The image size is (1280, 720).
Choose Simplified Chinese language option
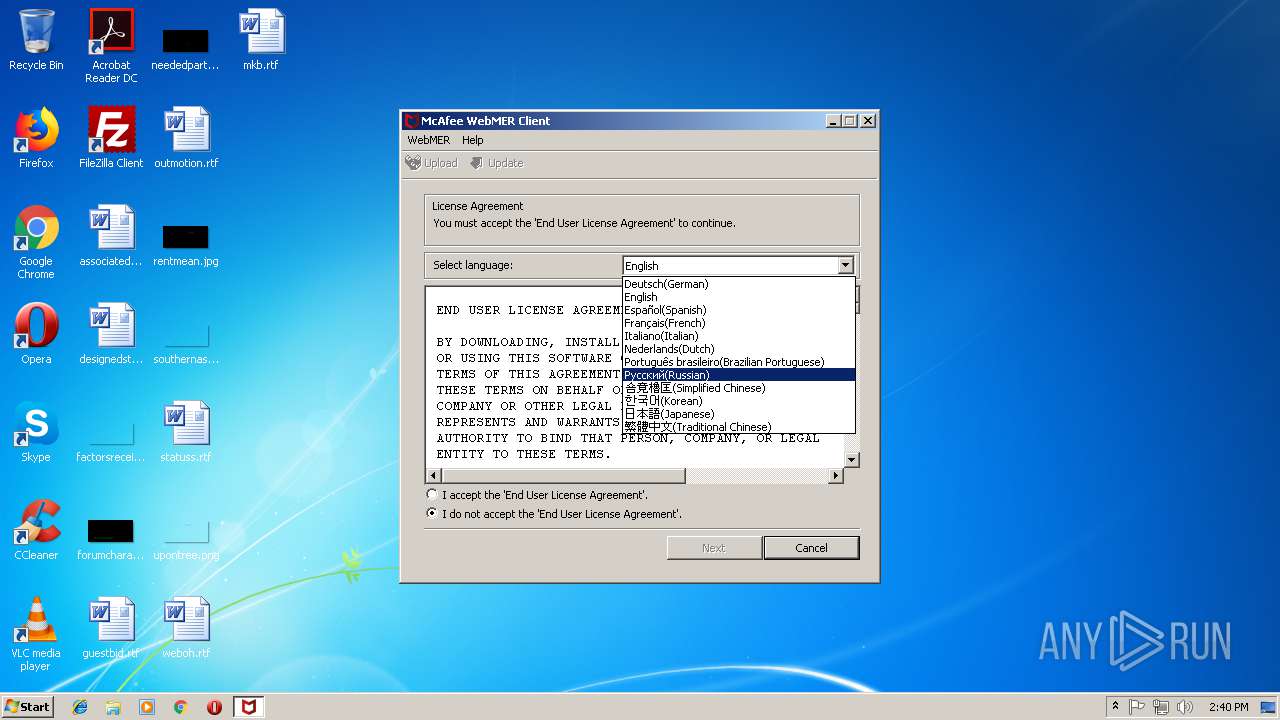point(738,388)
